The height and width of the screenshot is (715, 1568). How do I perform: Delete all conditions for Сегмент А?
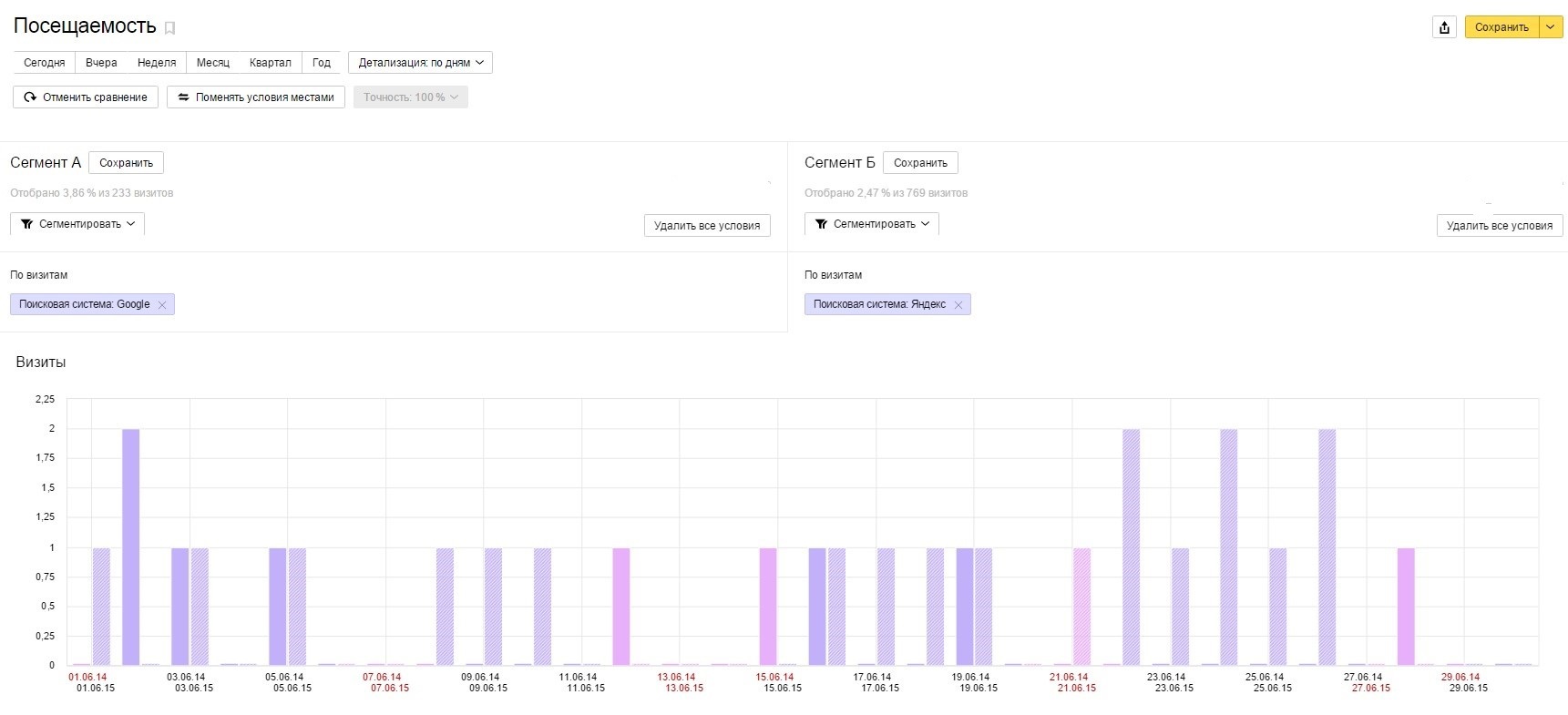point(707,226)
